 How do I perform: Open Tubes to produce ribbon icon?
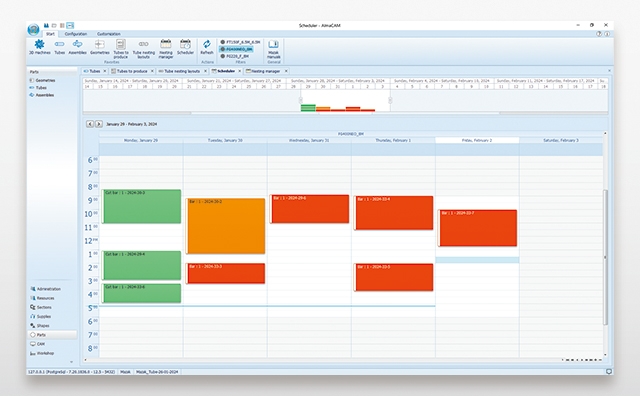point(121,49)
